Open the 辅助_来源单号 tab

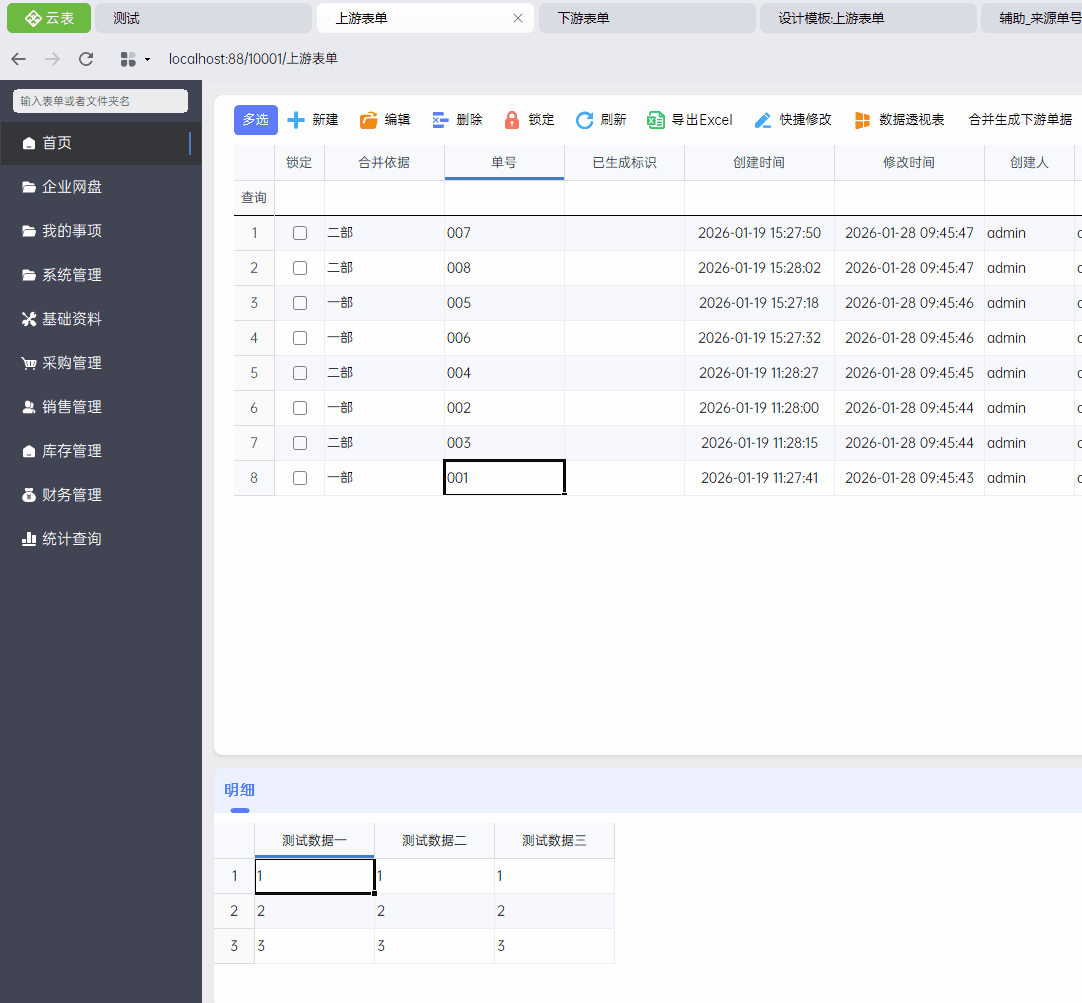1032,18
